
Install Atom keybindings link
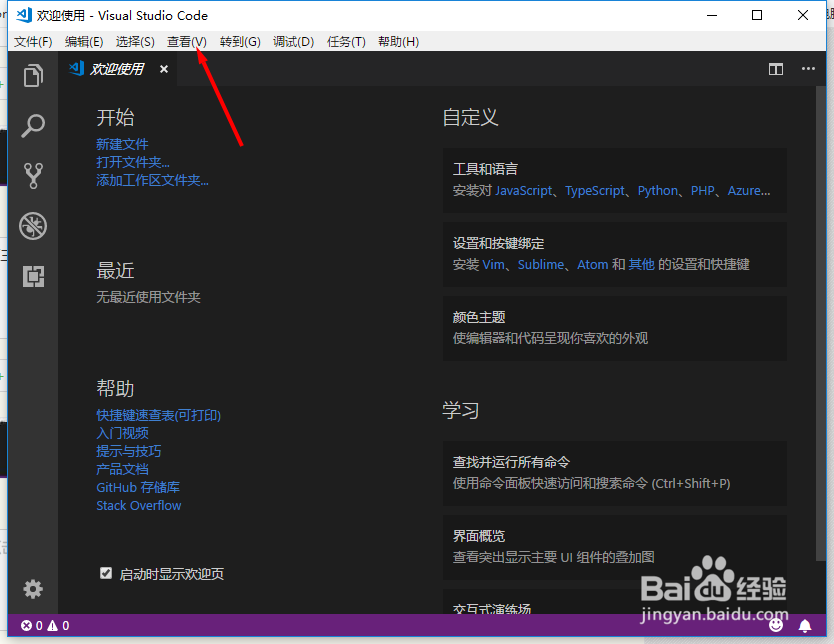pyautogui.click(x=593, y=264)
